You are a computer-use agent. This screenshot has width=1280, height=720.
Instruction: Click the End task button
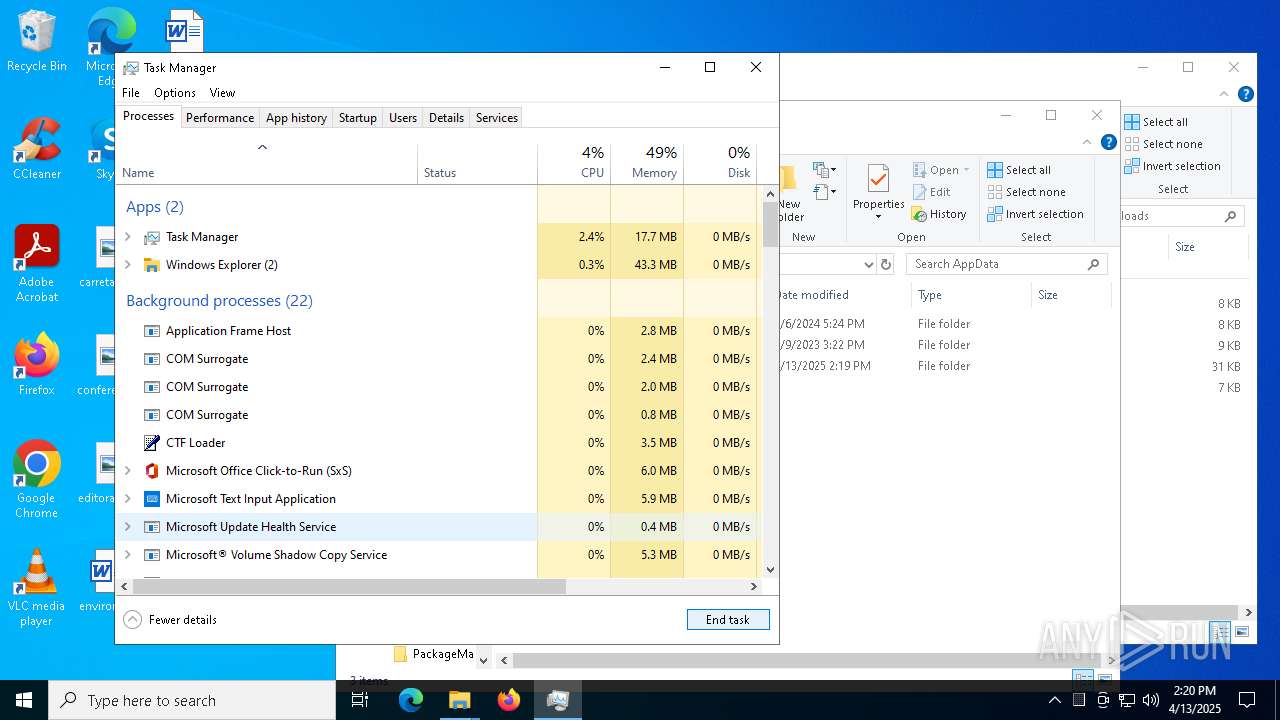pyautogui.click(x=728, y=620)
